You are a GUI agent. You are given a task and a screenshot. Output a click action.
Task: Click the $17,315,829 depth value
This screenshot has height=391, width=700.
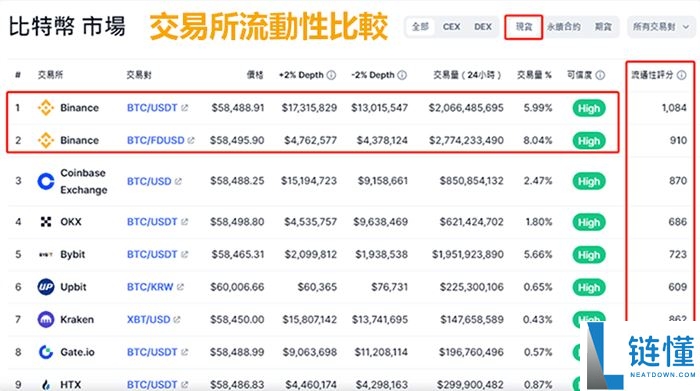click(x=309, y=108)
